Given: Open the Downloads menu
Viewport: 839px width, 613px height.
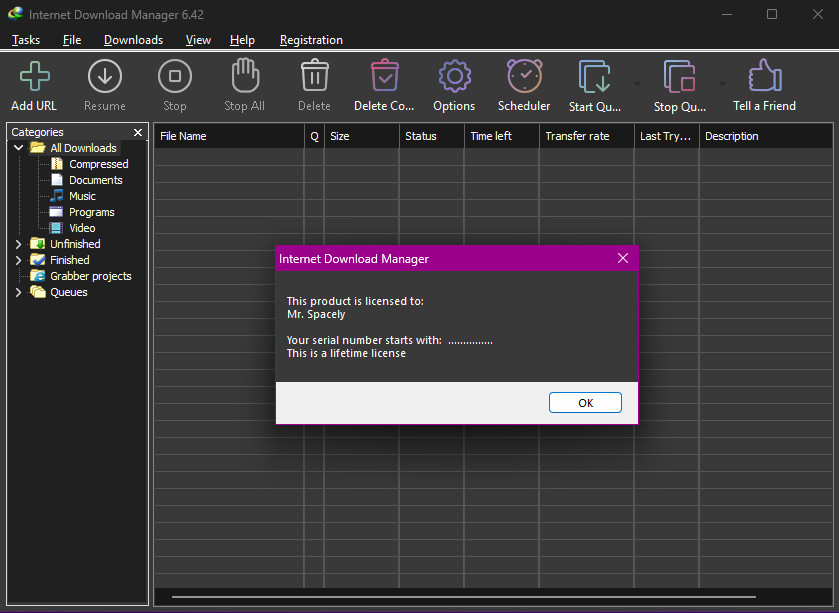Looking at the screenshot, I should click(133, 40).
